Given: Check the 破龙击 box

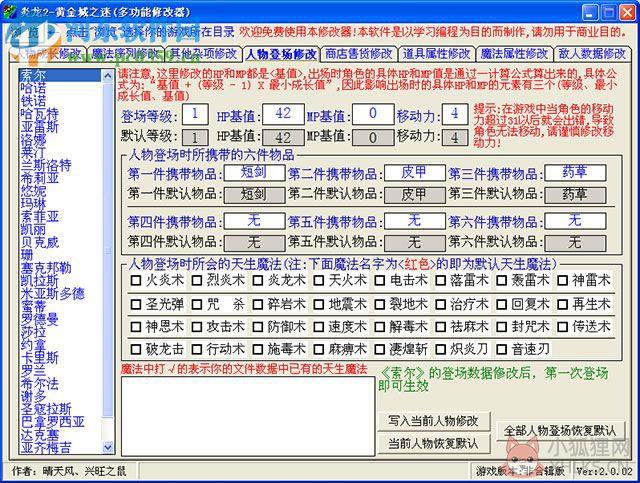Looking at the screenshot, I should point(136,349).
